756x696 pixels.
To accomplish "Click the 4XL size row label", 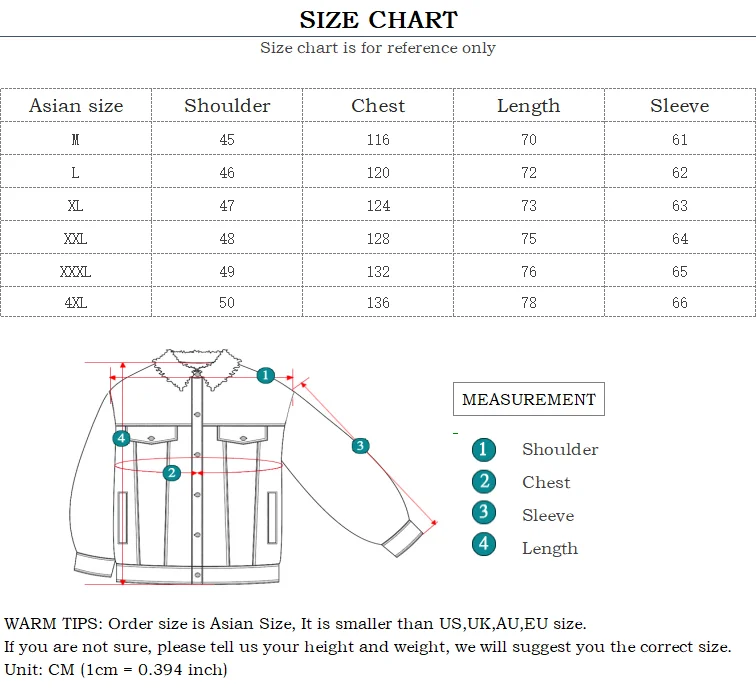I will [76, 303].
